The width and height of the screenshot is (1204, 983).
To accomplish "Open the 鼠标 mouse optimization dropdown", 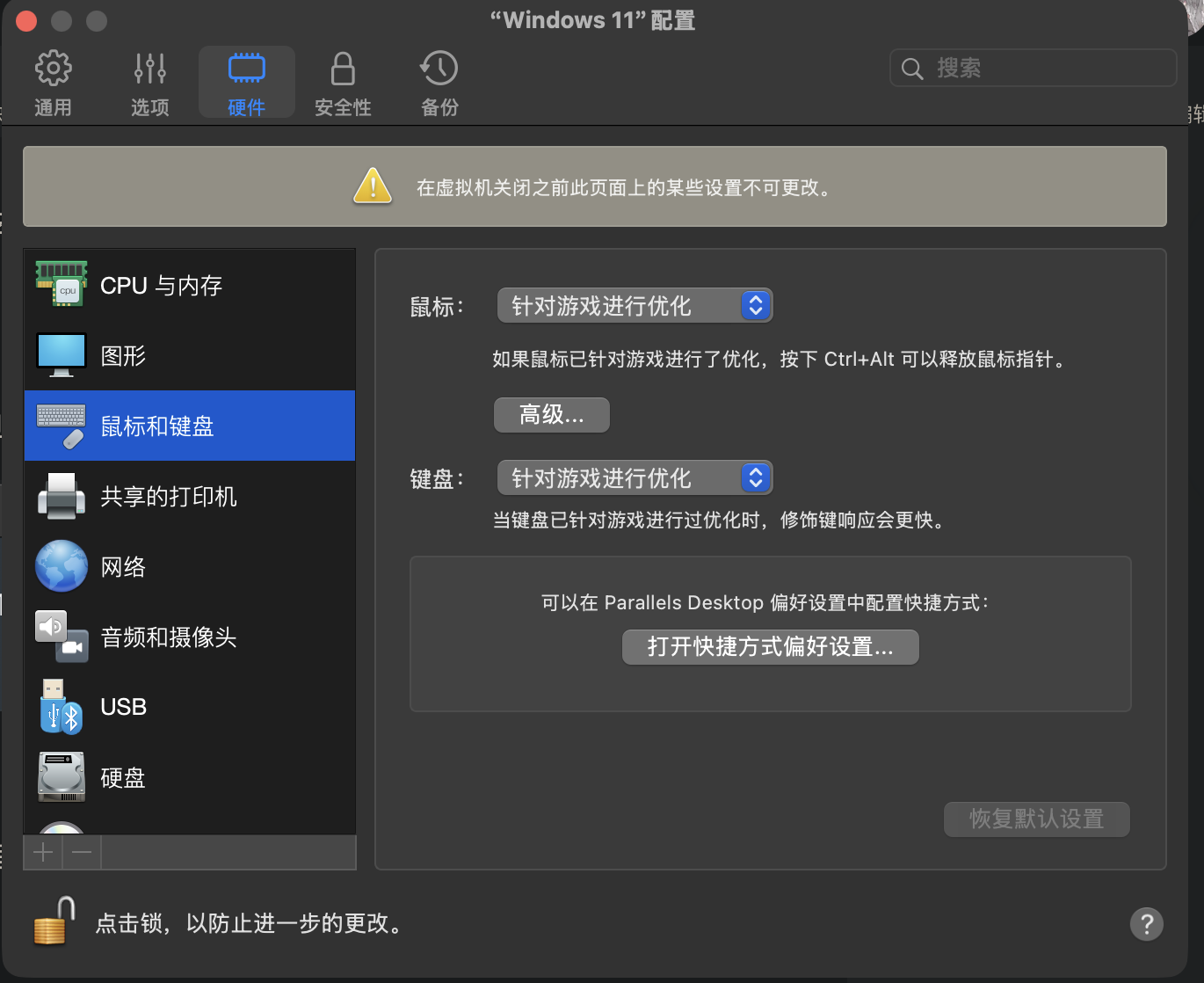I will [x=635, y=305].
